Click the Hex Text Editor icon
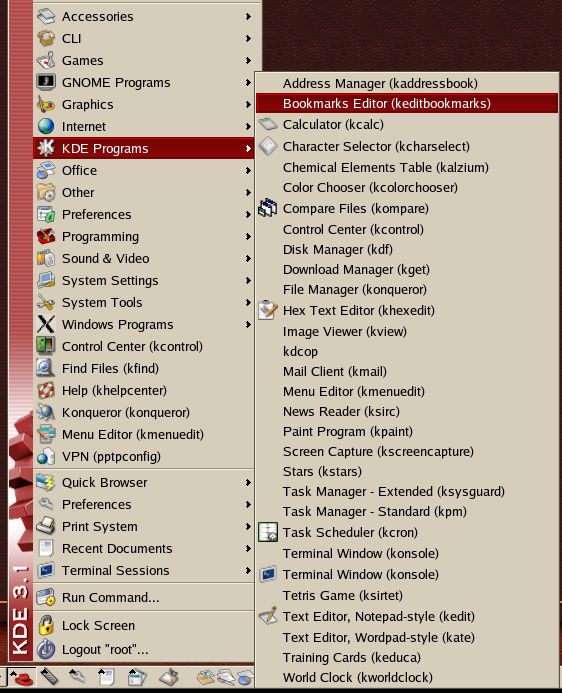Image resolution: width=562 pixels, height=693 pixels. click(x=268, y=310)
